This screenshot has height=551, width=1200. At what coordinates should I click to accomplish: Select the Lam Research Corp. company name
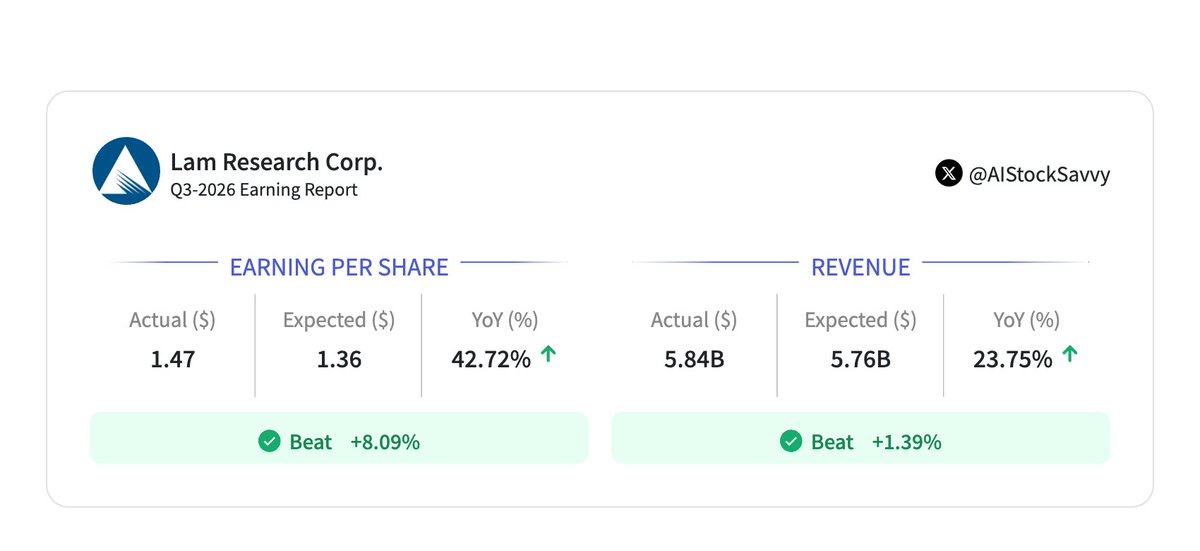coord(276,162)
